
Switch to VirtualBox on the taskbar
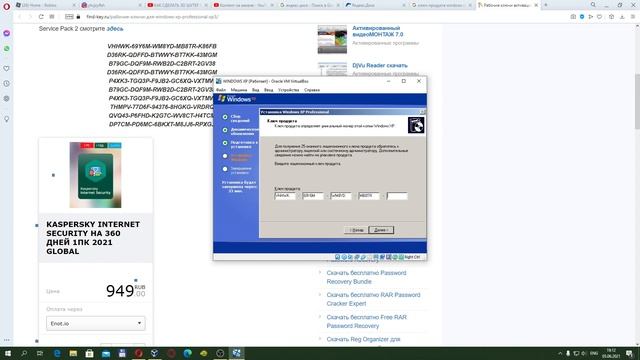(x=236, y=353)
